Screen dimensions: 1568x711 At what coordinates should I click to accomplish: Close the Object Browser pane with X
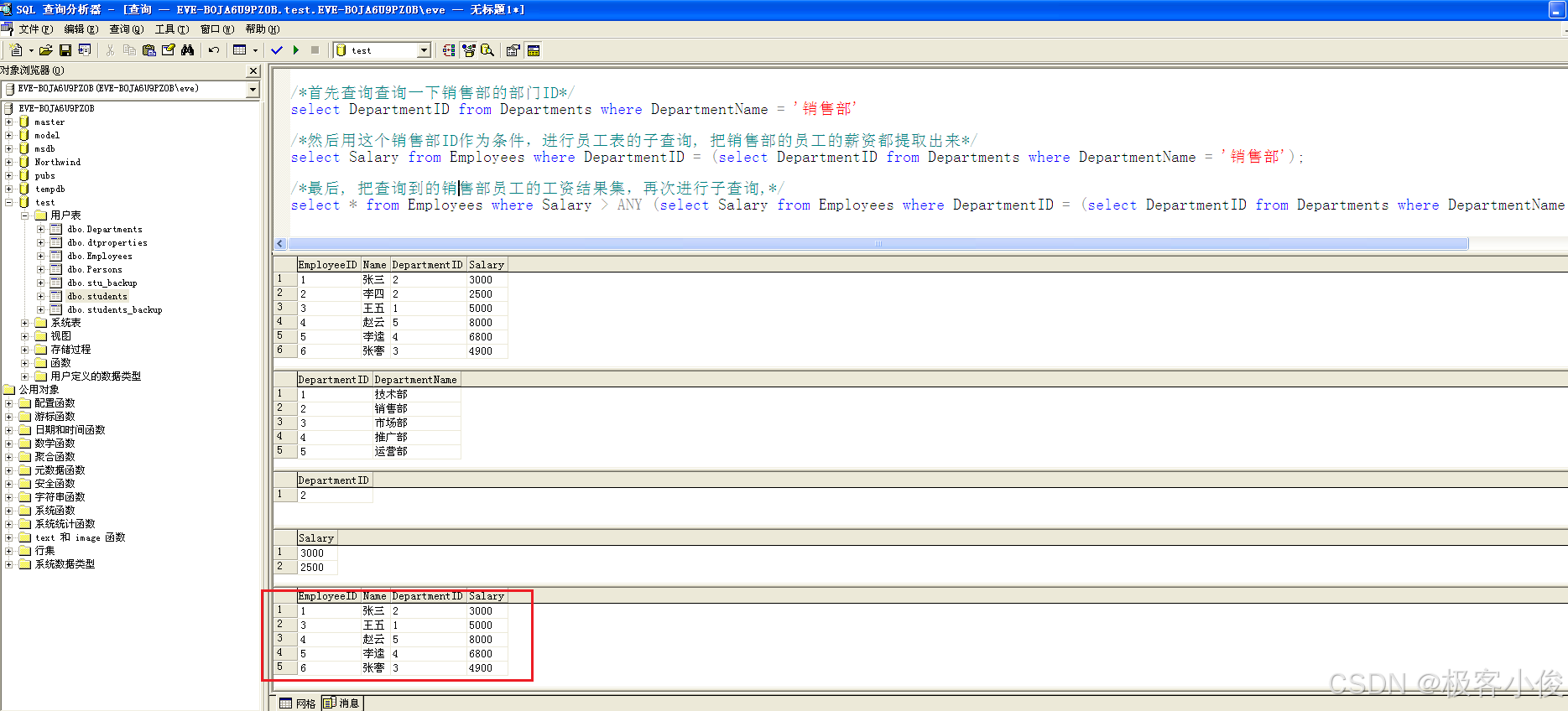254,71
